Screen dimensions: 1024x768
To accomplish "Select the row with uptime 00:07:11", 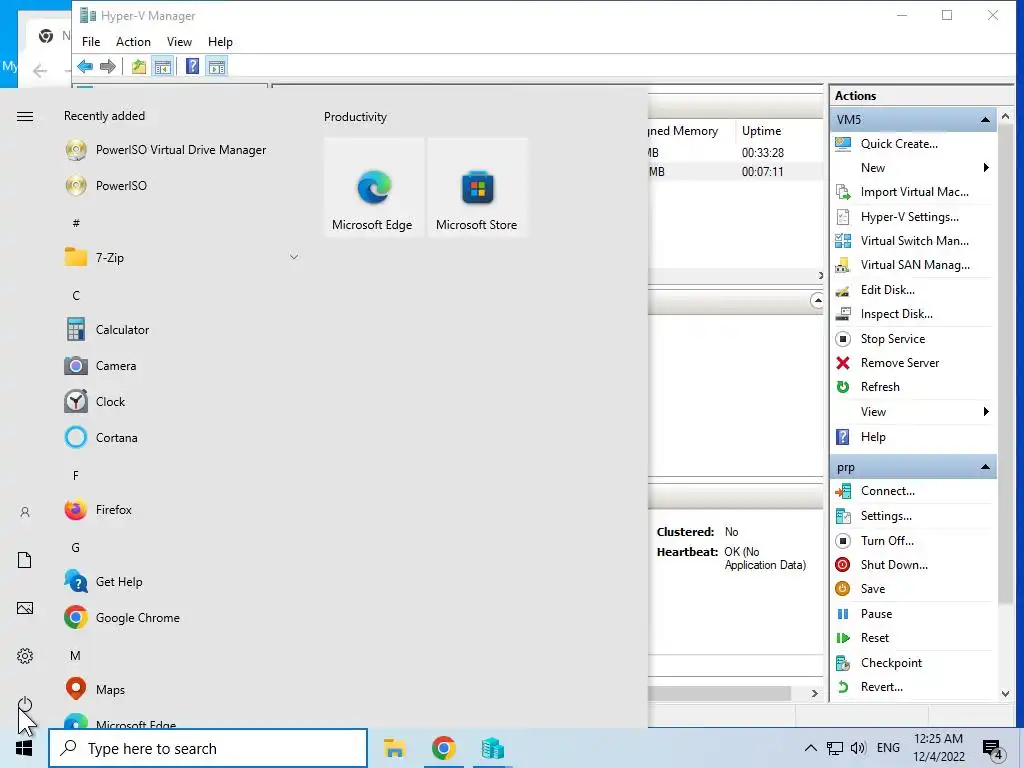I will tap(735, 172).
